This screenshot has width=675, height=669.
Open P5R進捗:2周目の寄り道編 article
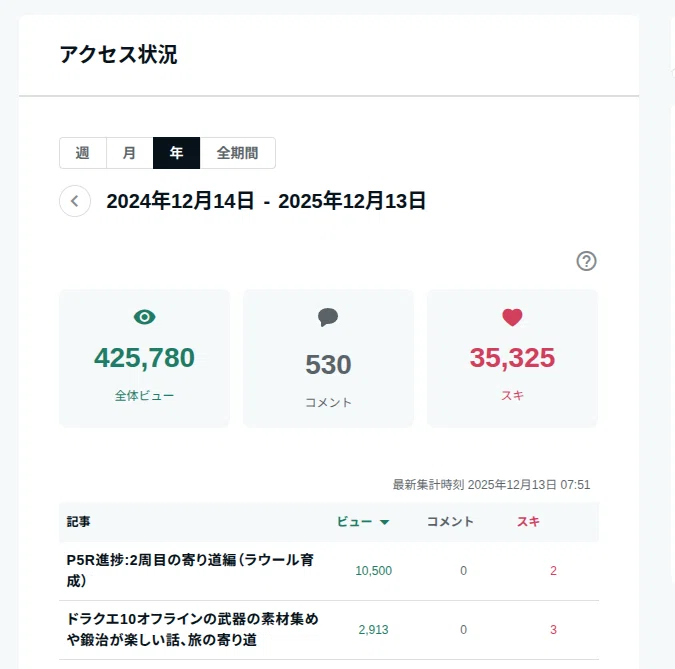(x=190, y=570)
